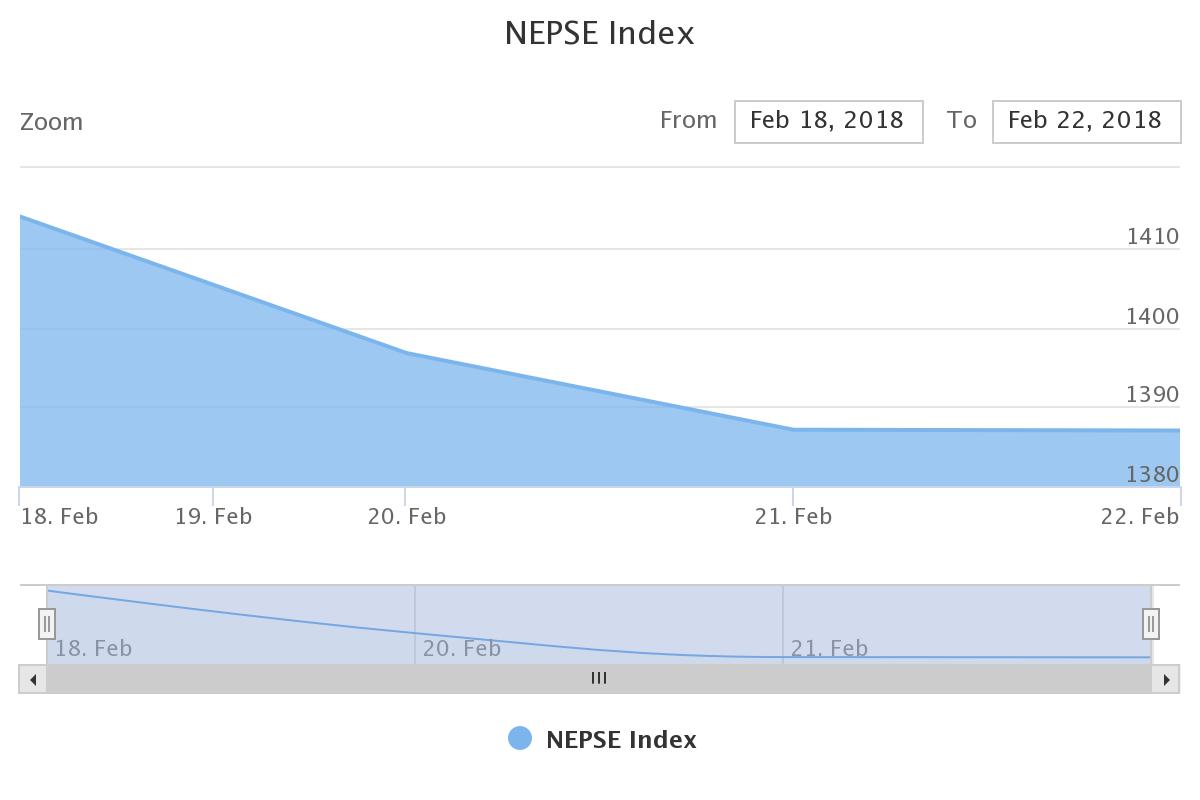Grab the right navigator range handle

coord(1151,624)
